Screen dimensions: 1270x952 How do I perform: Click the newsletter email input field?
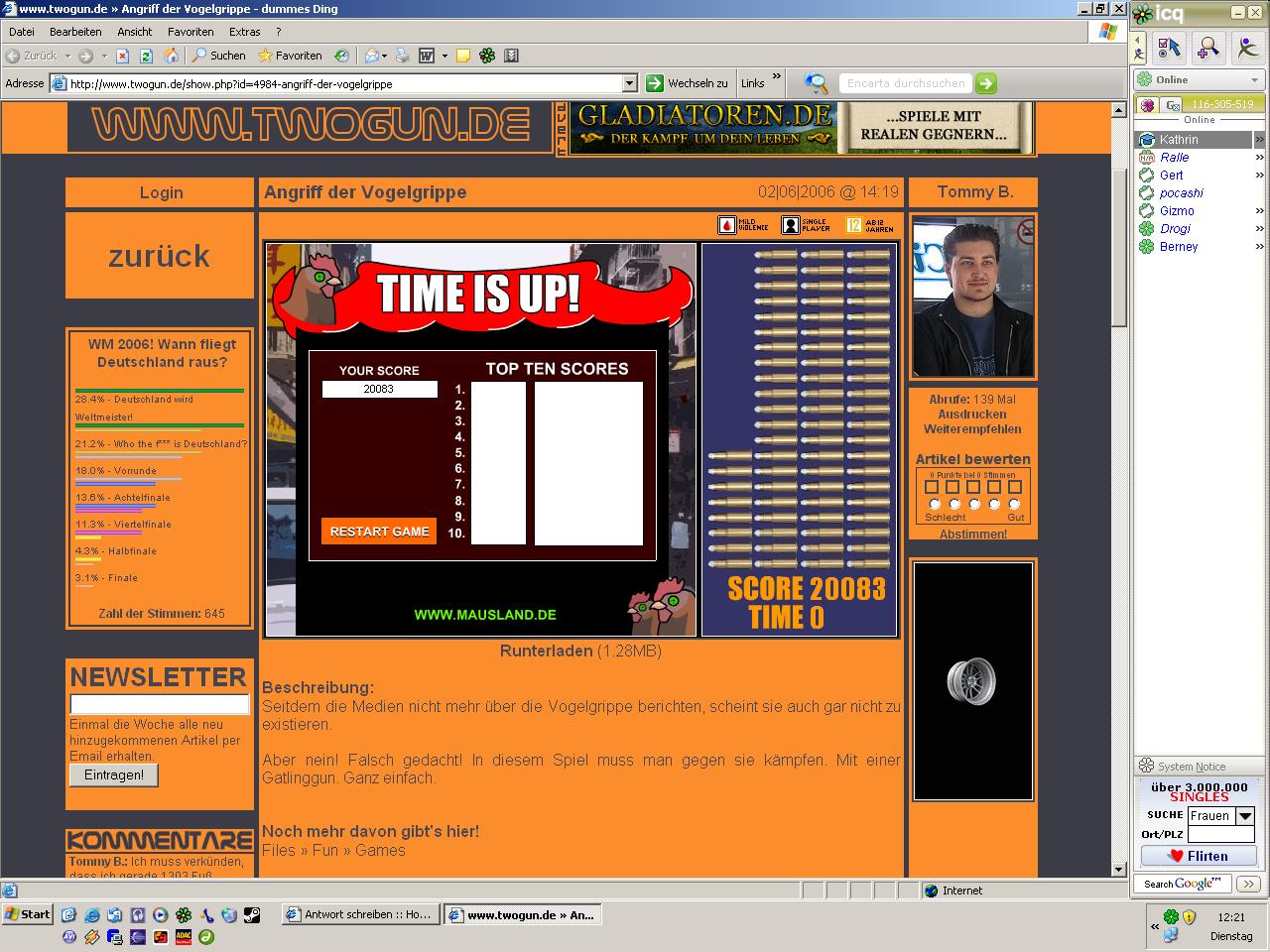click(159, 704)
